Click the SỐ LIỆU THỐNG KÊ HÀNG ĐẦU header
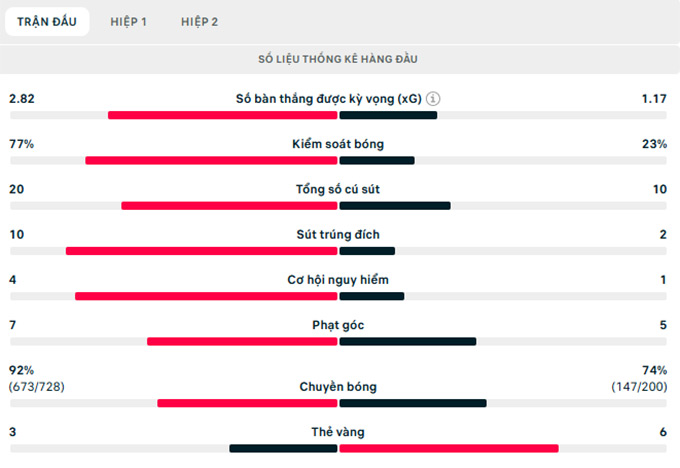Viewport: 680px width, 468px height. tap(339, 60)
